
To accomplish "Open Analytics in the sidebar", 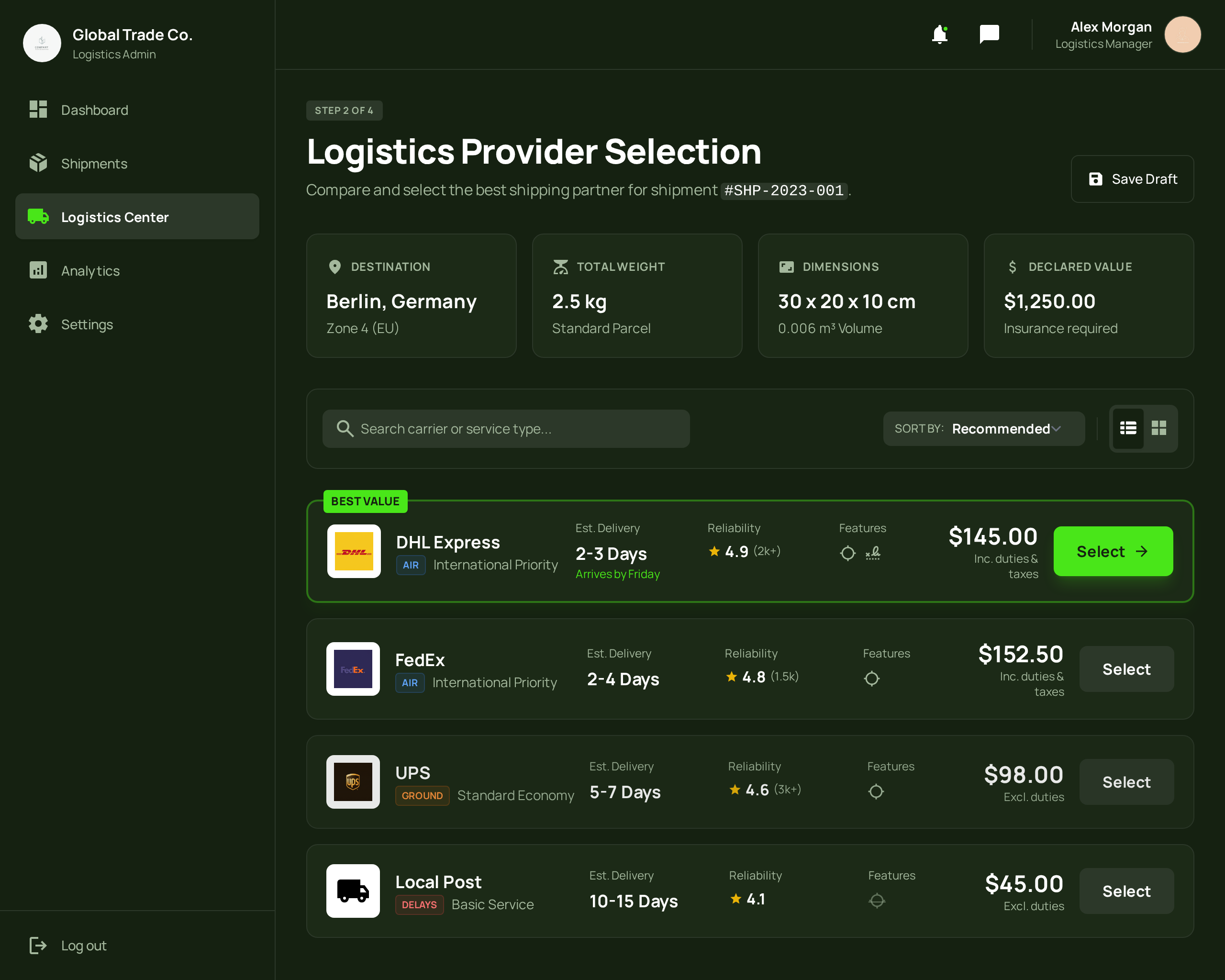I will (90, 270).
